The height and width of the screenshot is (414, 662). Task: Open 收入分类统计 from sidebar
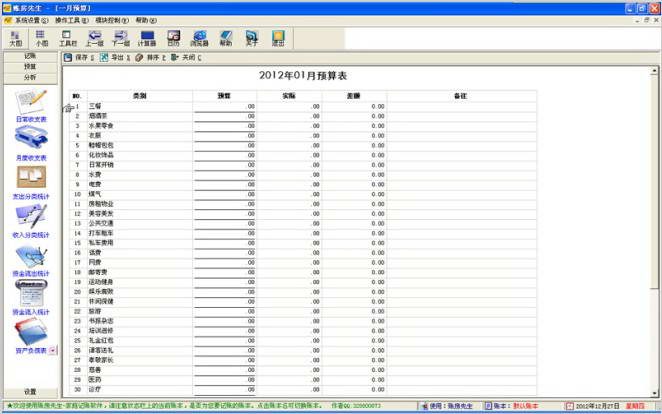(x=31, y=221)
